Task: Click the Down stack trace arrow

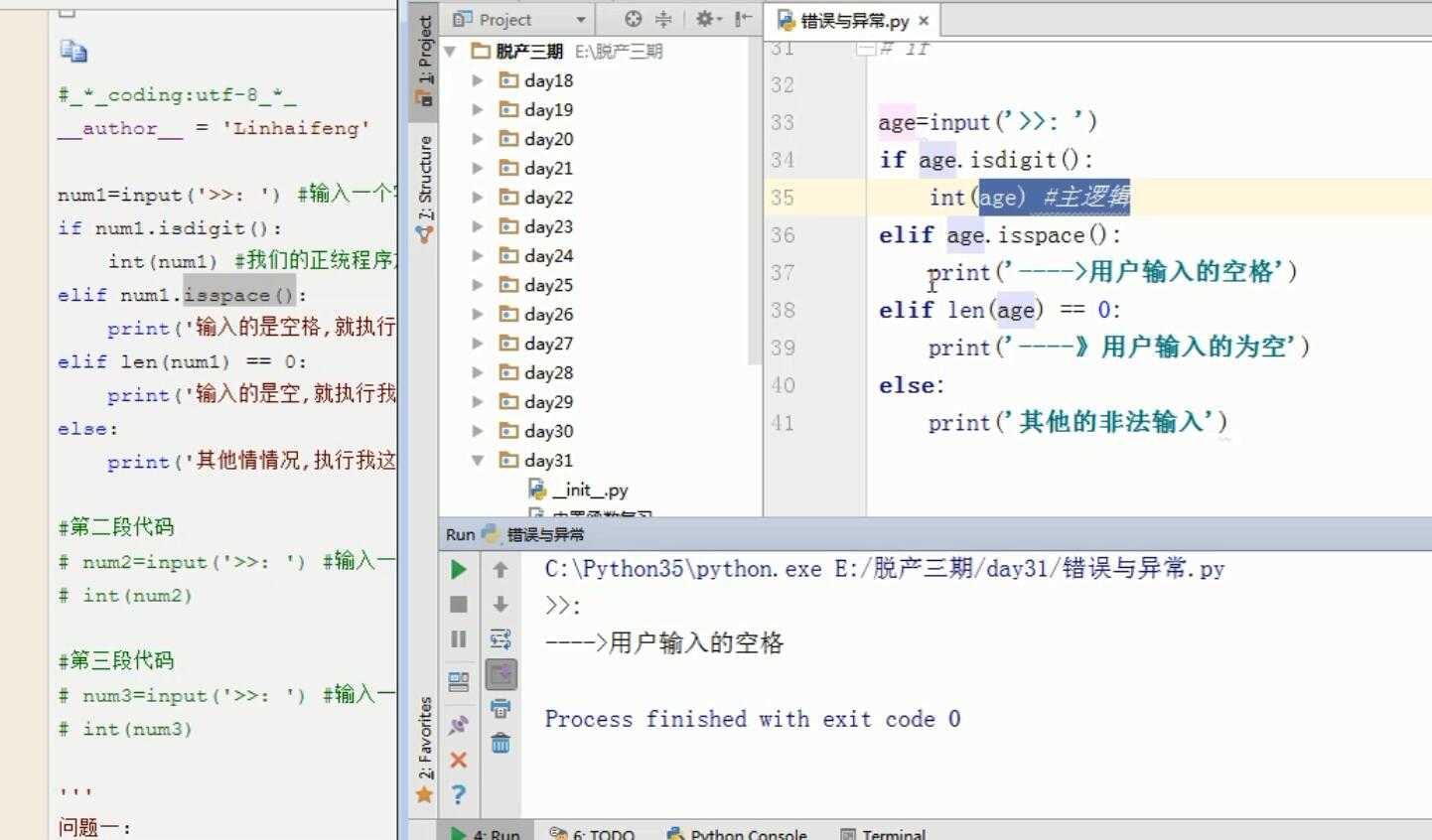Action: 501,604
